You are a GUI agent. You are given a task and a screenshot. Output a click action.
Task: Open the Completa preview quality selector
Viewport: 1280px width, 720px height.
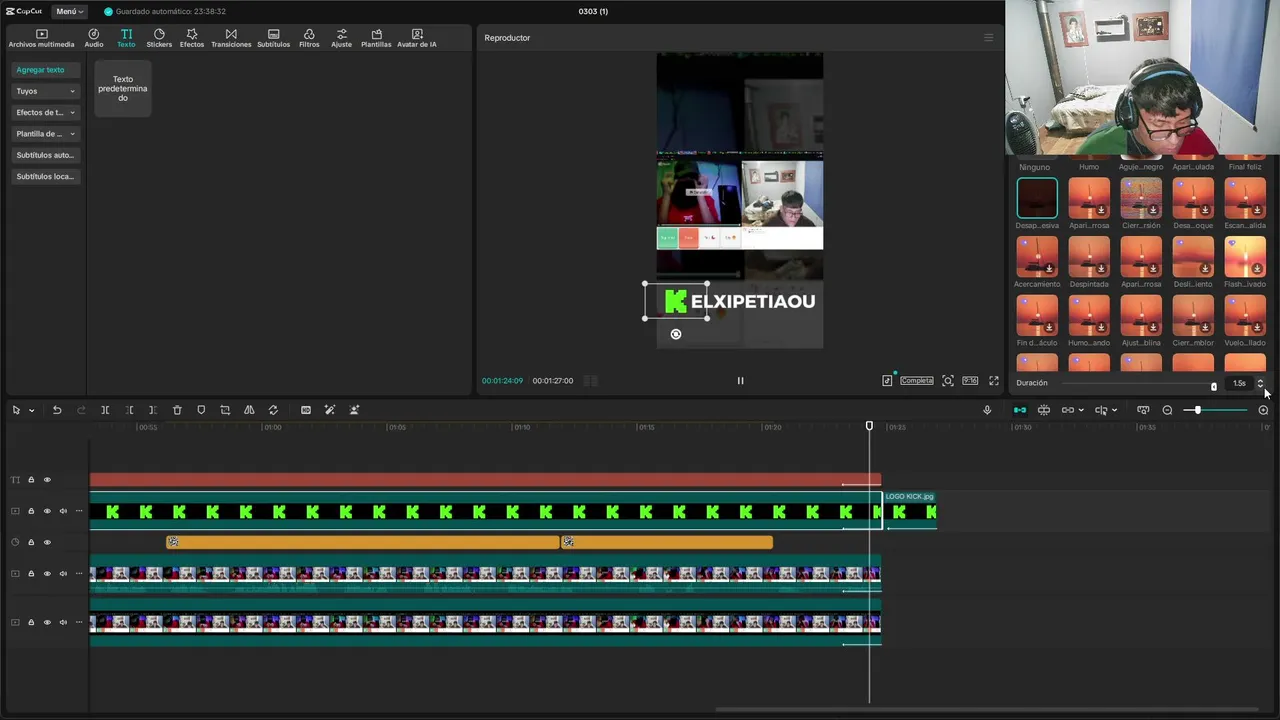tap(916, 381)
